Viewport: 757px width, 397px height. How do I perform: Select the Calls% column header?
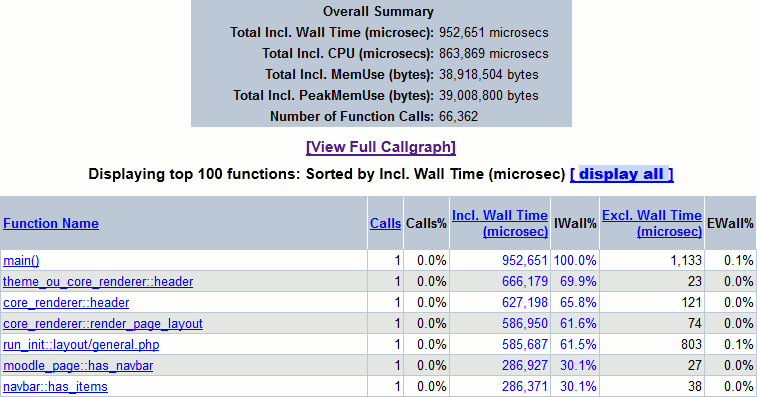click(426, 224)
